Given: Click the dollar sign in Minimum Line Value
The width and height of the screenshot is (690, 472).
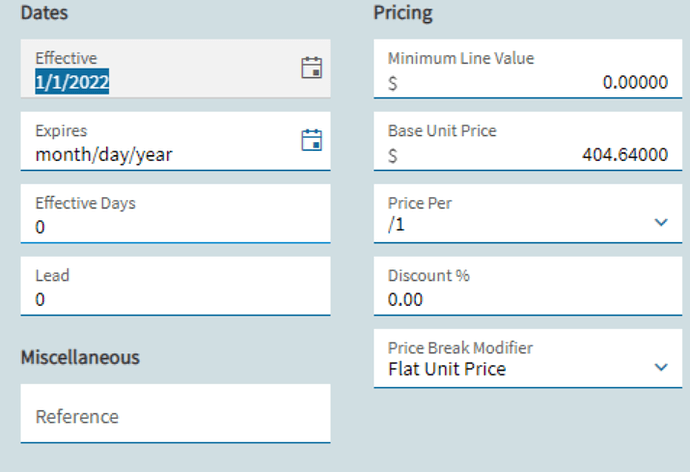Looking at the screenshot, I should coord(393,83).
